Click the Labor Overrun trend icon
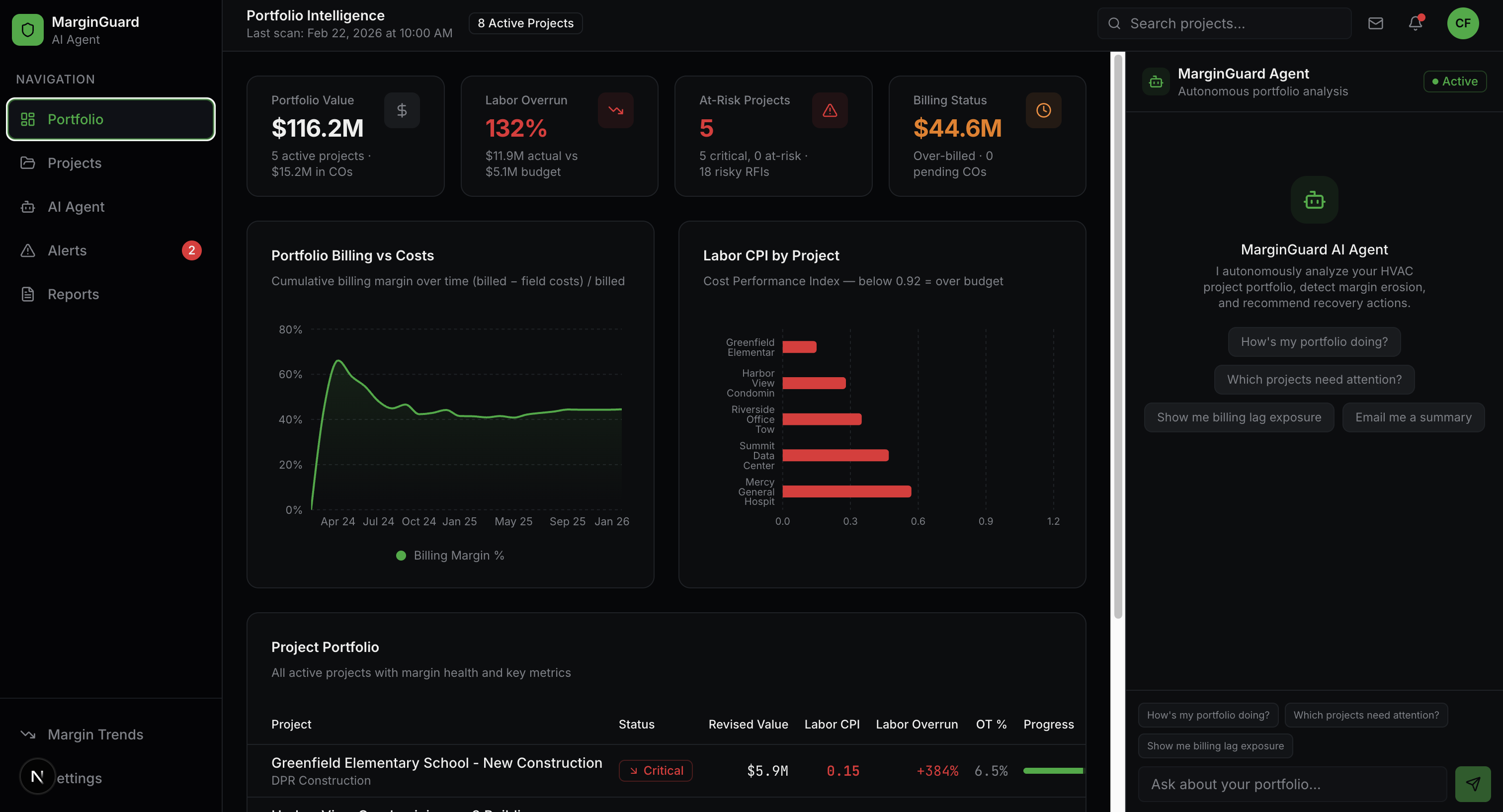The height and width of the screenshot is (812, 1503). click(615, 110)
